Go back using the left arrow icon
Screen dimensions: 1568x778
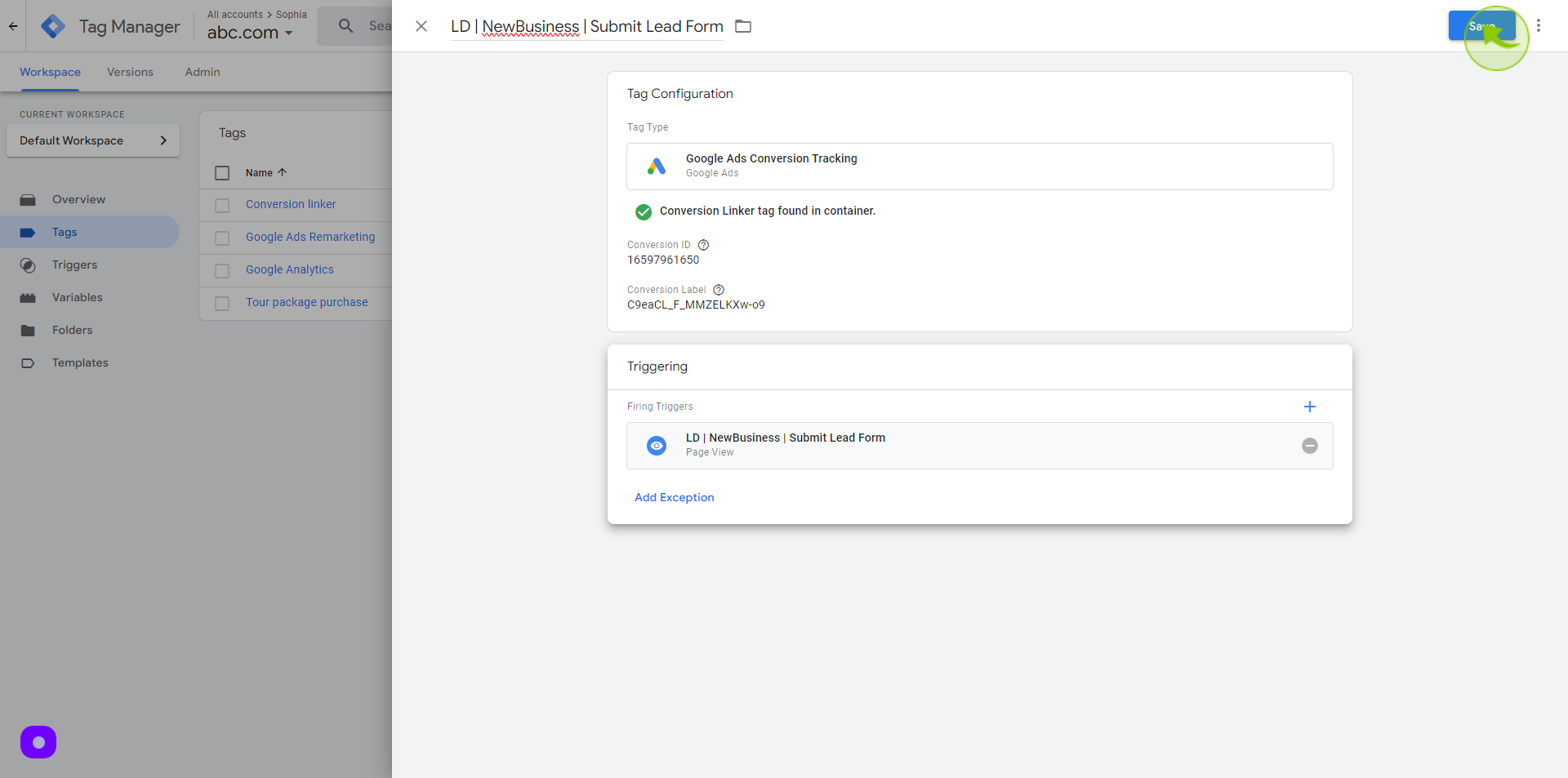(x=13, y=26)
